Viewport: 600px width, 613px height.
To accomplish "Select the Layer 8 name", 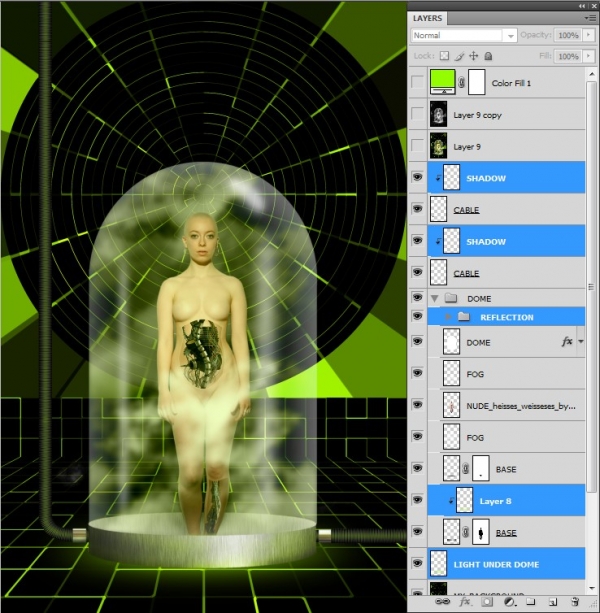I will (495, 501).
